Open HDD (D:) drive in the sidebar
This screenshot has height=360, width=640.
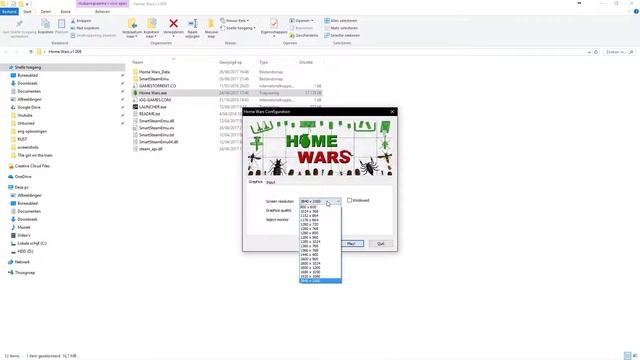[x=25, y=251]
